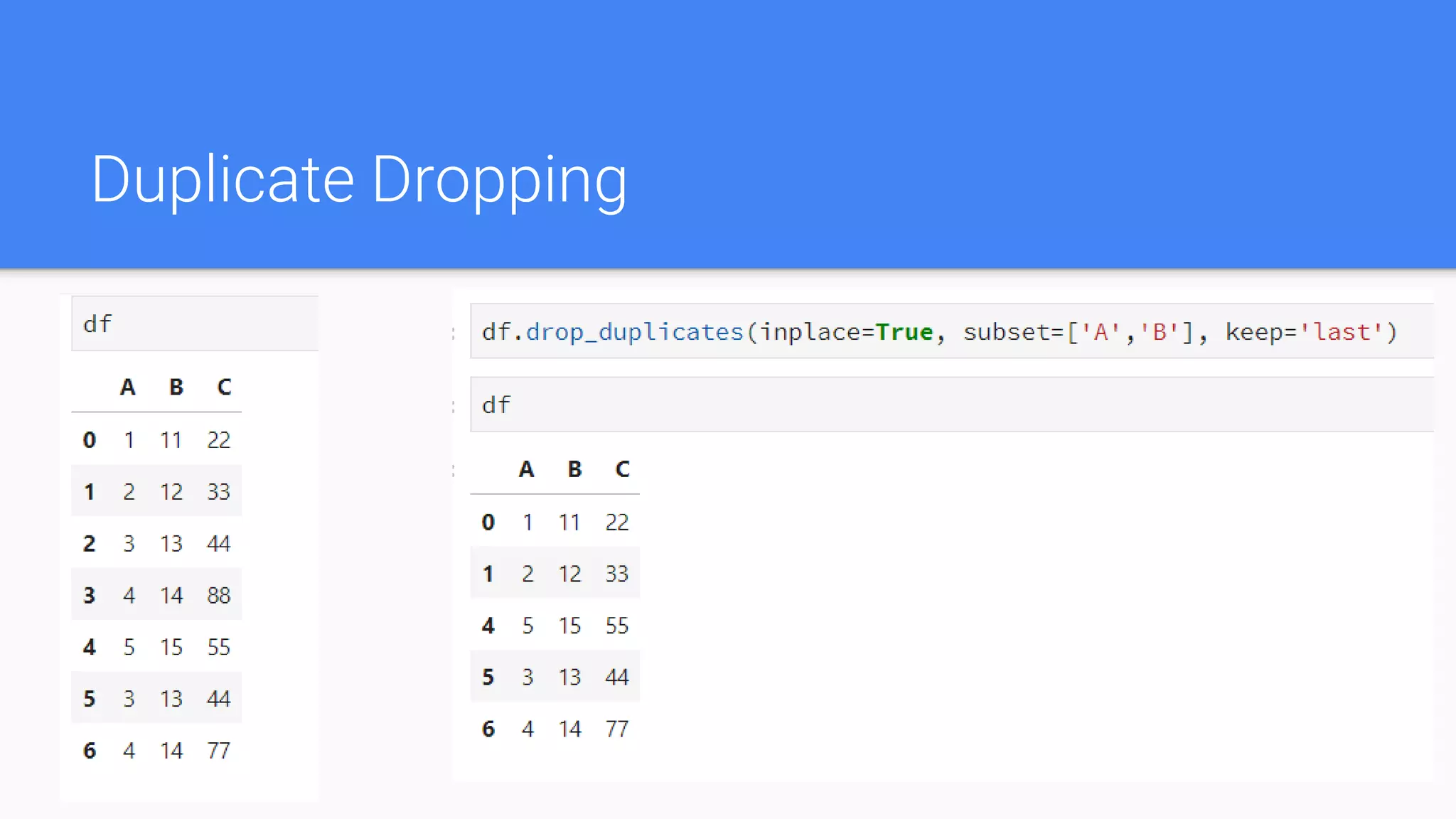Image resolution: width=1456 pixels, height=819 pixels.
Task: Click value 88 in the left table
Action: [219, 596]
